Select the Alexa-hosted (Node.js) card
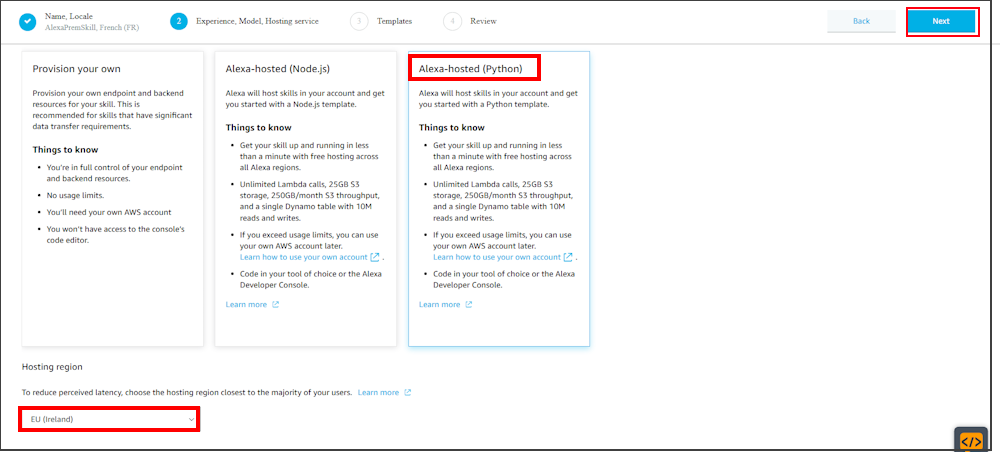This screenshot has height=452, width=1000. 304,198
